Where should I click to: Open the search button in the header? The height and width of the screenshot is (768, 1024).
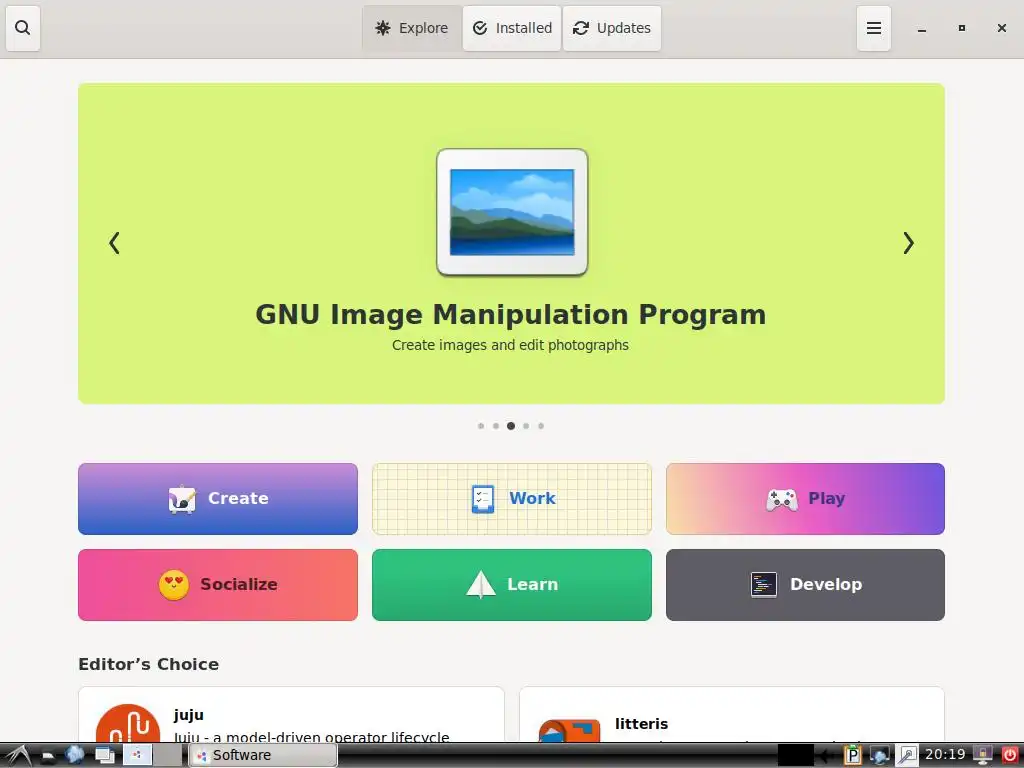(x=23, y=28)
